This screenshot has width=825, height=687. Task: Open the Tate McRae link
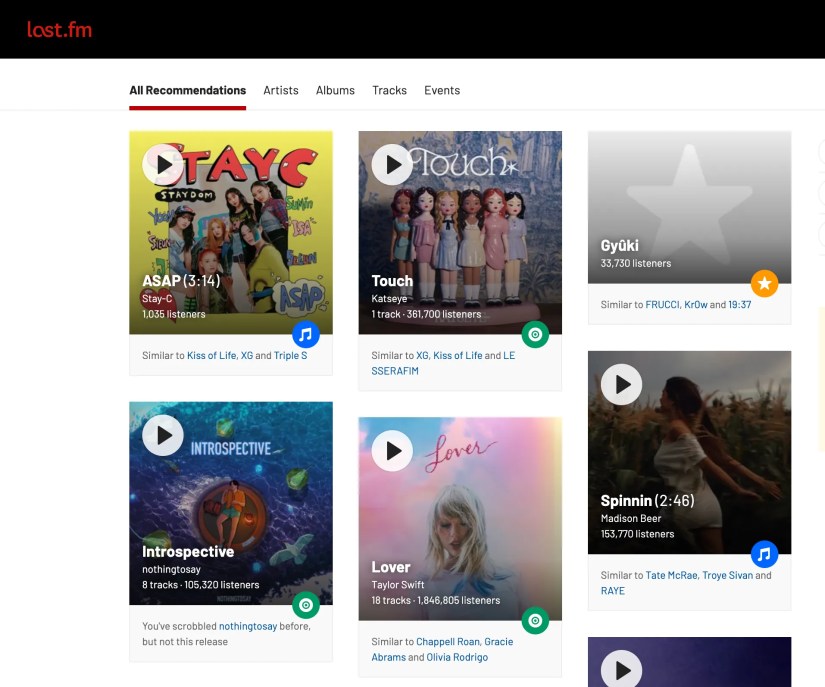672,575
